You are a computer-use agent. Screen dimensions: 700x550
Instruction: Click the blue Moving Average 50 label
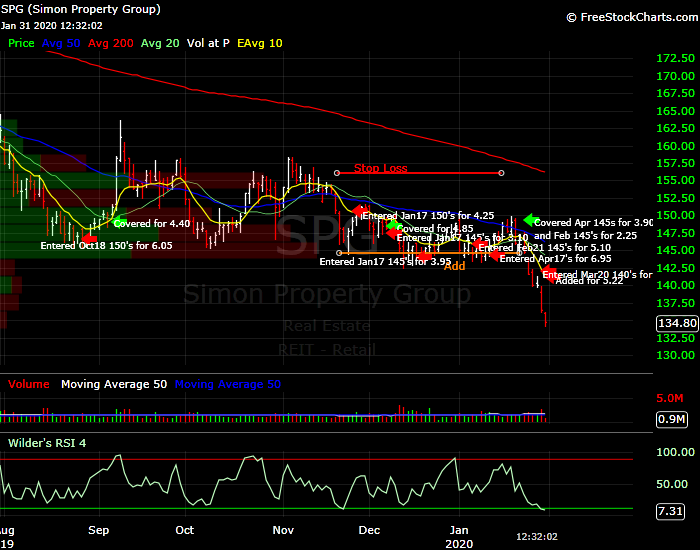point(228,384)
